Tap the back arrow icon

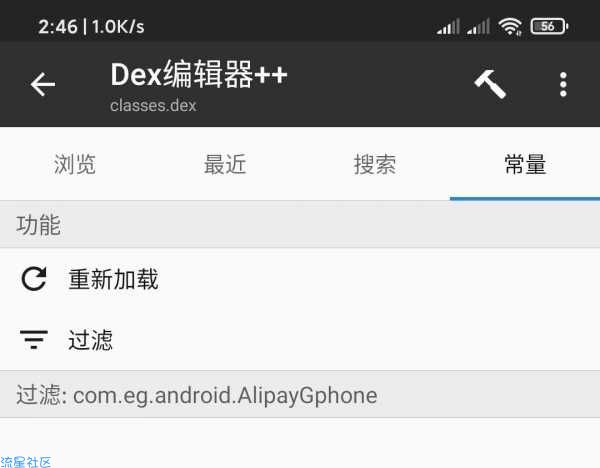point(43,84)
